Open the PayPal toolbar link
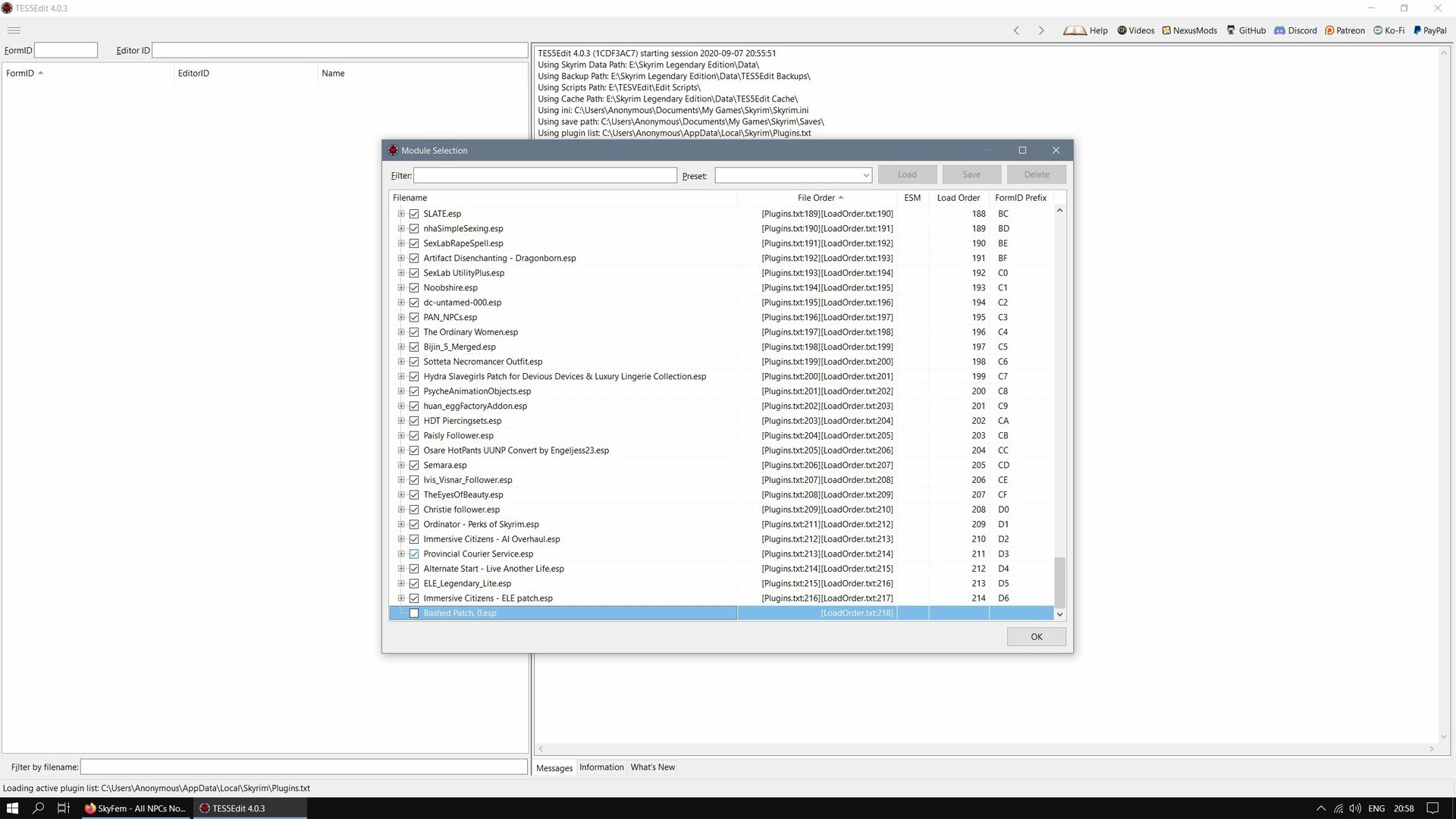This screenshot has height=819, width=1456. (1429, 30)
